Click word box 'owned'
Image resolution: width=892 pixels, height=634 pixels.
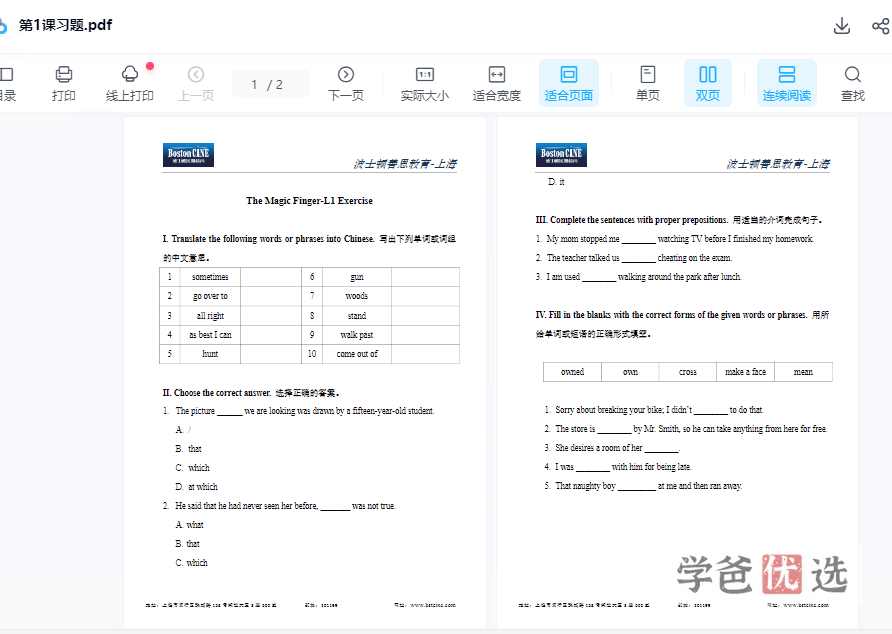tap(572, 372)
